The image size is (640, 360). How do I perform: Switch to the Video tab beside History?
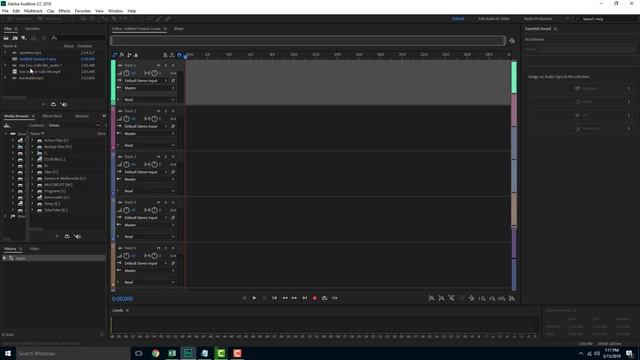[34, 249]
